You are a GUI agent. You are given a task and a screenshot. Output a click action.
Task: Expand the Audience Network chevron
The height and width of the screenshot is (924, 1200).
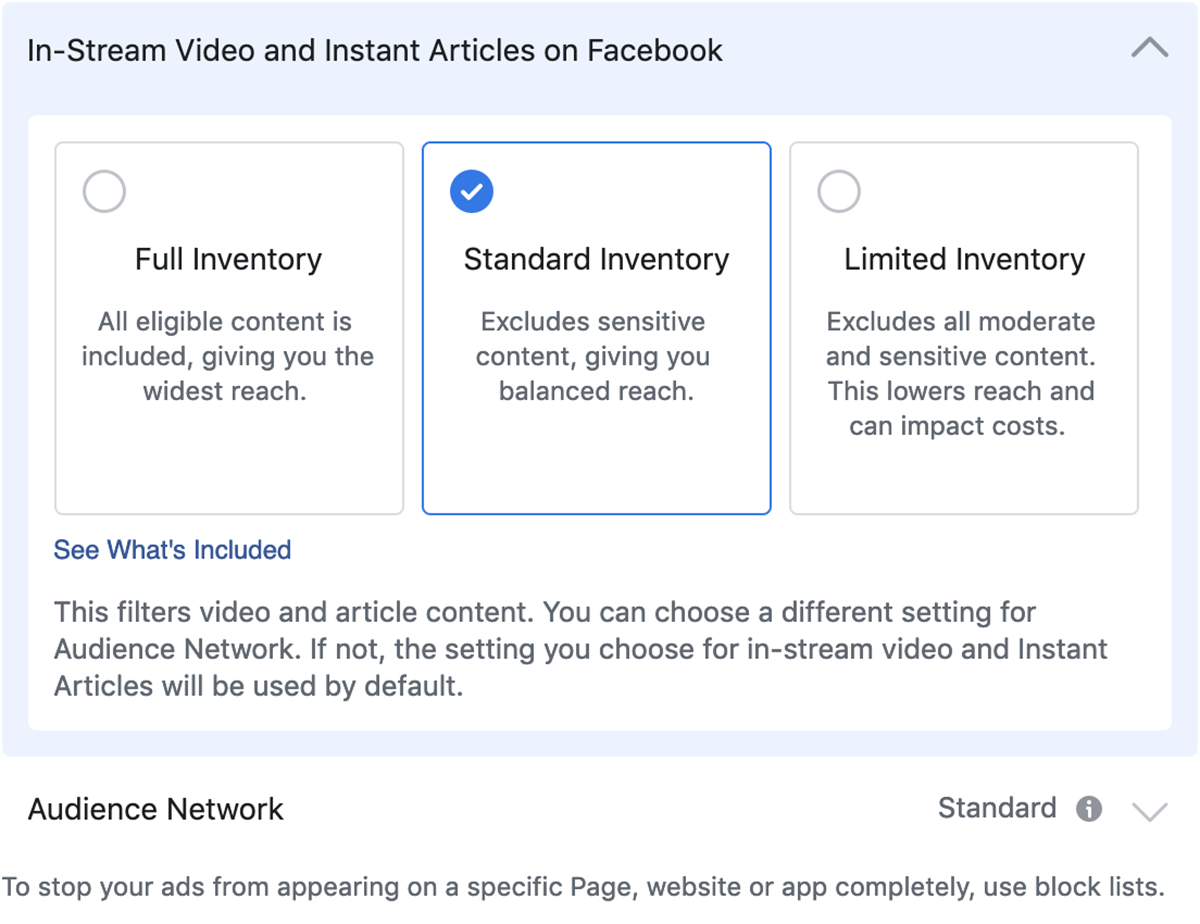tap(1149, 810)
